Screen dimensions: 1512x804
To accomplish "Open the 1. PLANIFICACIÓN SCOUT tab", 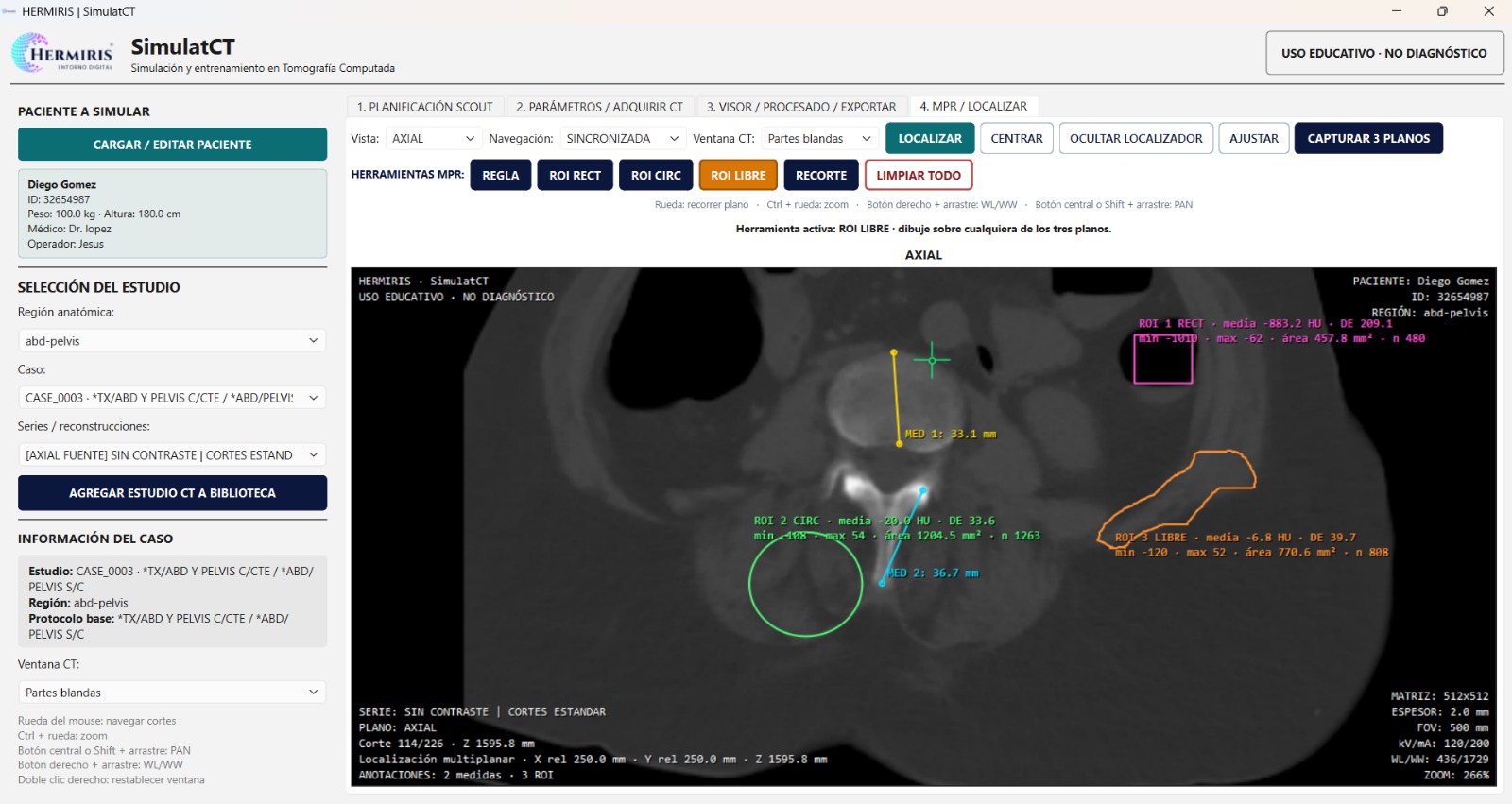I will 425,107.
